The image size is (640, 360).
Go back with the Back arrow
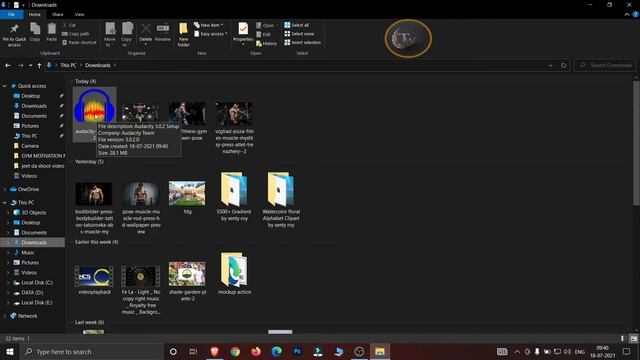(x=8, y=65)
